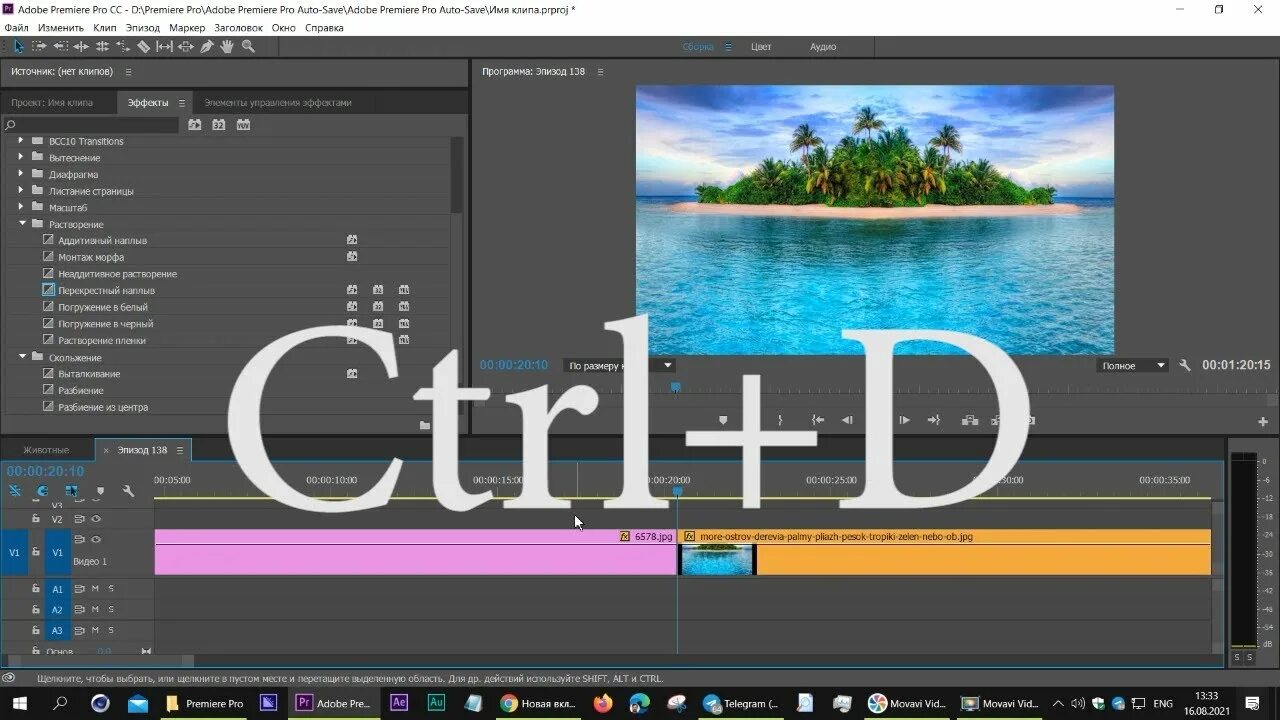Screen dimensions: 1280x720
Task: Collapse the Скольжение folder
Action: tap(22, 357)
